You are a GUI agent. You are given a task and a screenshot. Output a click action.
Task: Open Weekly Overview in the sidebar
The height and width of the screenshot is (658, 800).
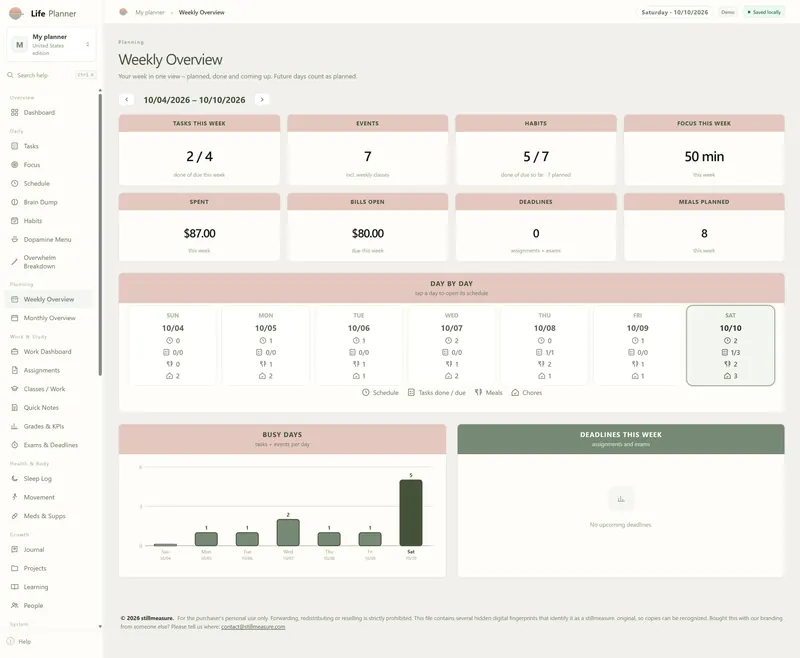49,299
